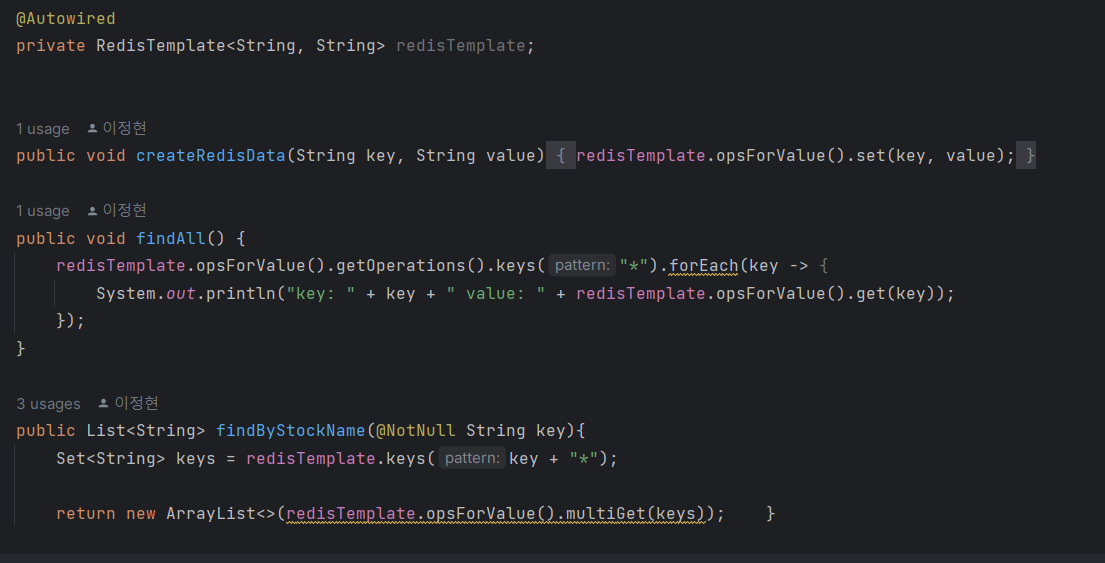Image resolution: width=1105 pixels, height=563 pixels.
Task: Click the @NotNull annotation in findByStockName
Action: click(416, 431)
